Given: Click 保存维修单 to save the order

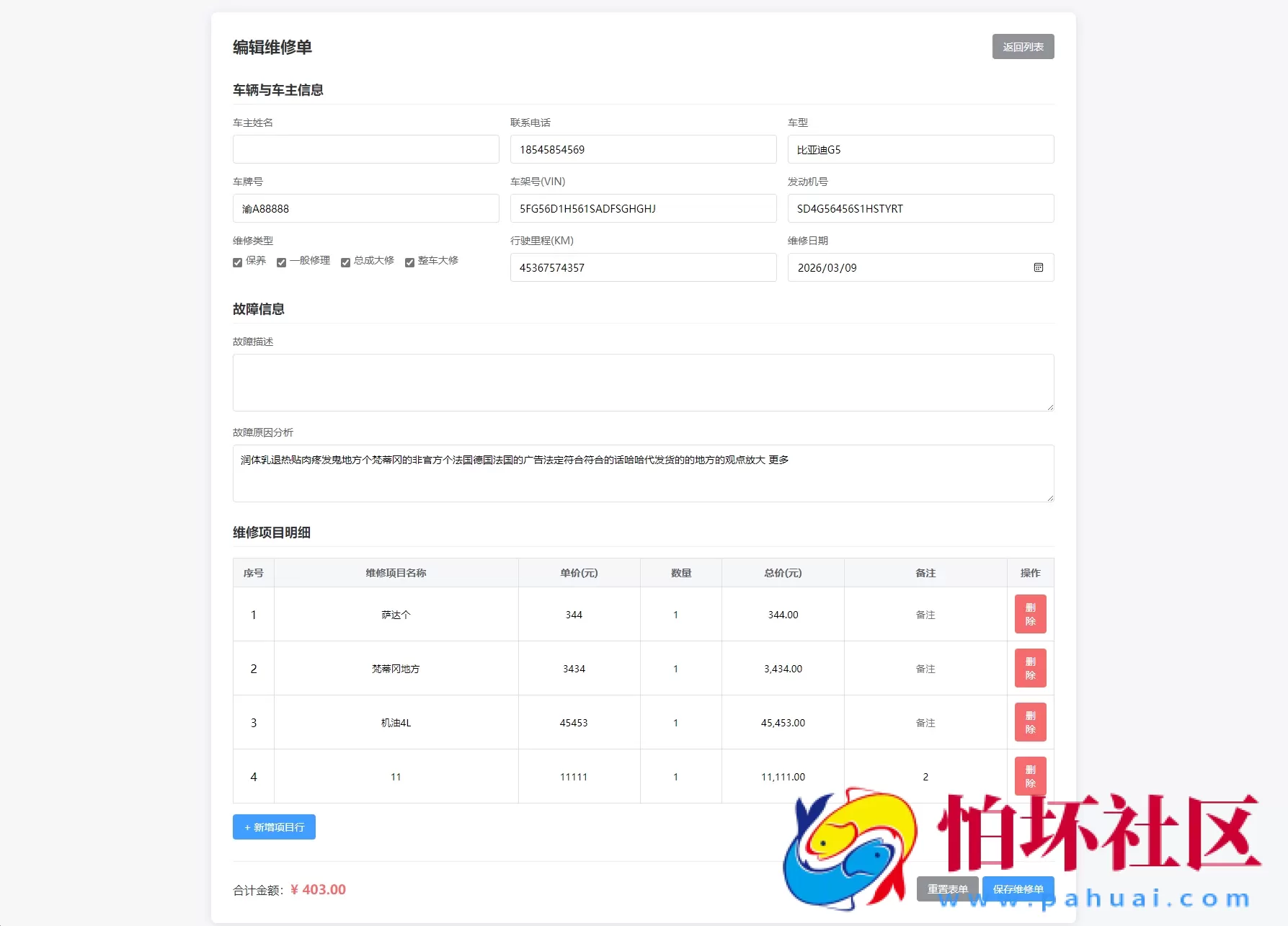Looking at the screenshot, I should click(1018, 889).
